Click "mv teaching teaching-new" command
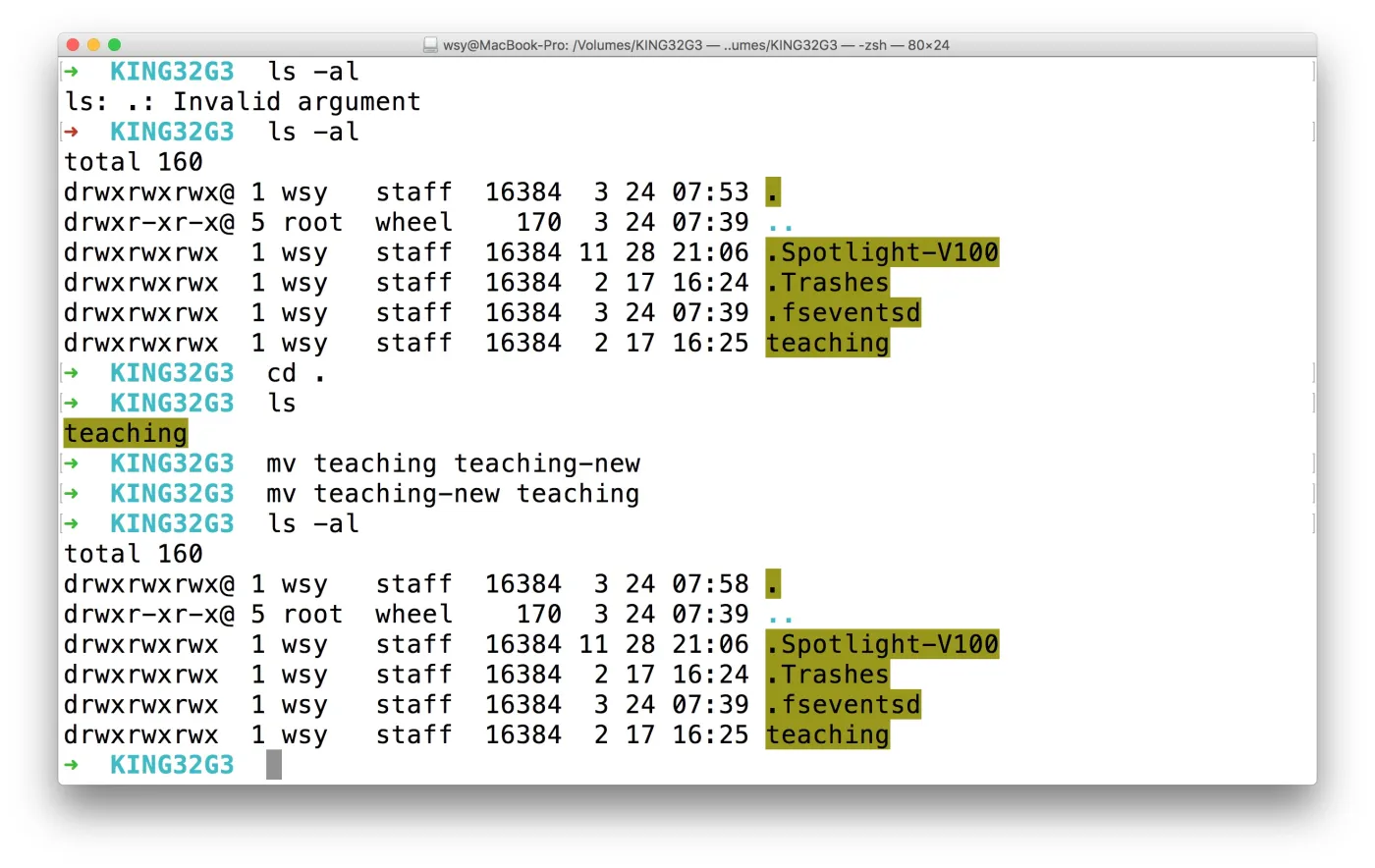This screenshot has width=1375, height=868. [x=453, y=463]
